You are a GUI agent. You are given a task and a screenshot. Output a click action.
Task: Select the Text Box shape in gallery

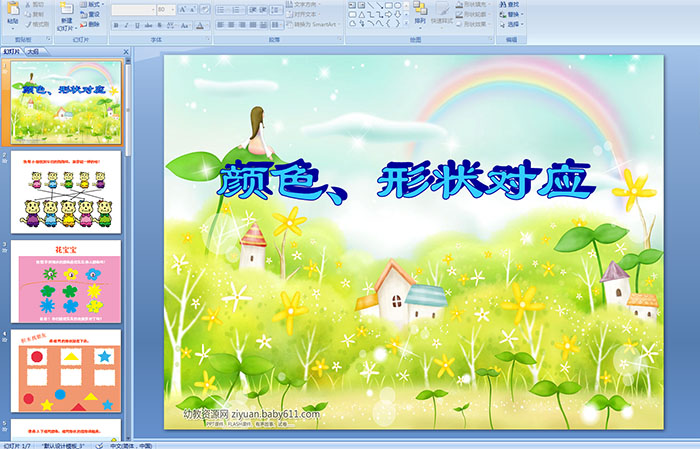click(353, 5)
